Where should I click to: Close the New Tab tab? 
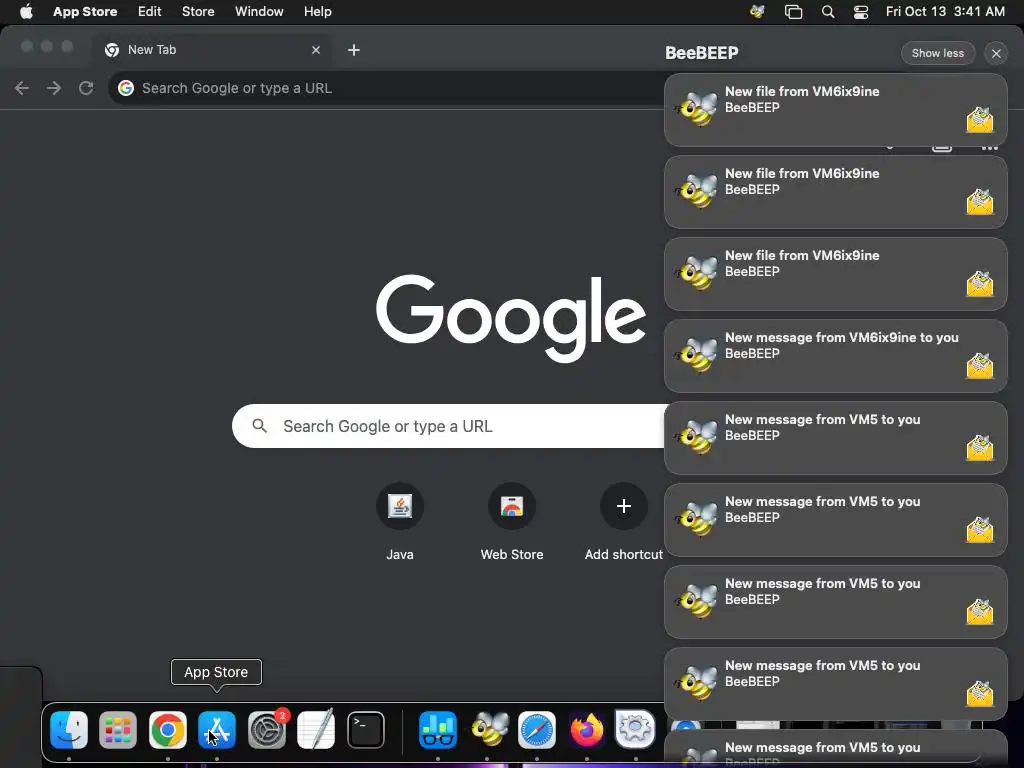(316, 50)
